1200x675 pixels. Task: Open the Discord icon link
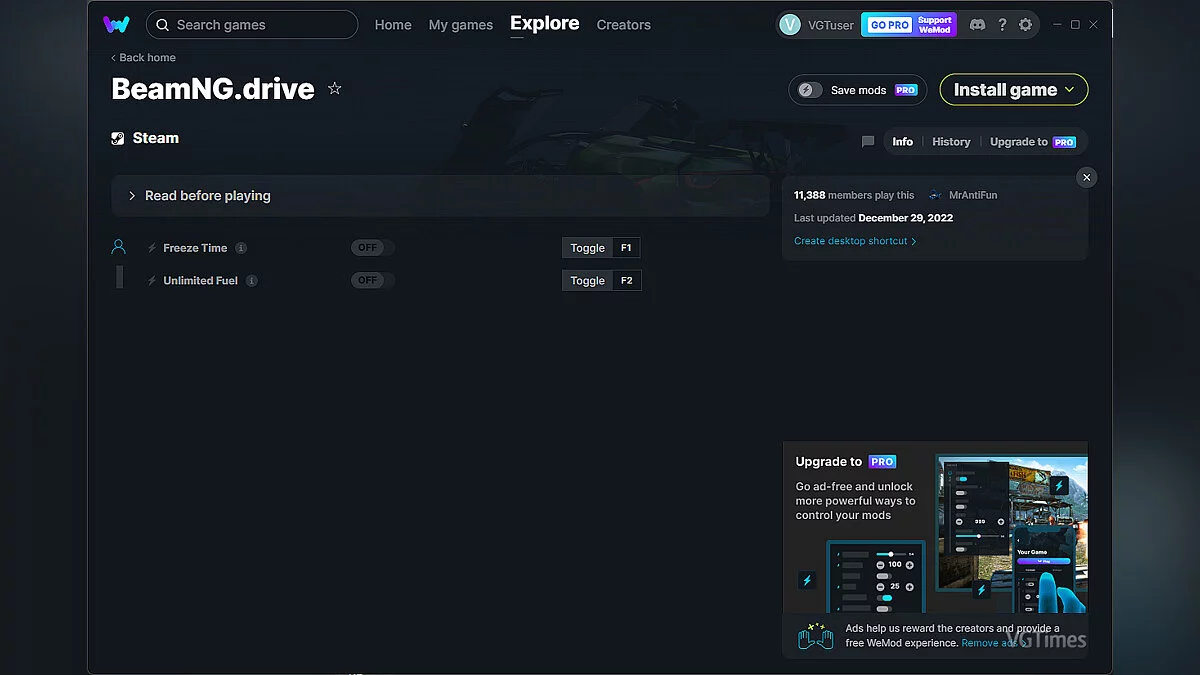(x=977, y=25)
